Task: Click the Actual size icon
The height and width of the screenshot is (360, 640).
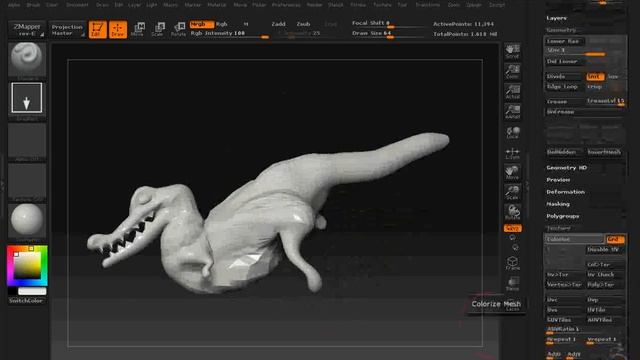Action: coord(512,91)
